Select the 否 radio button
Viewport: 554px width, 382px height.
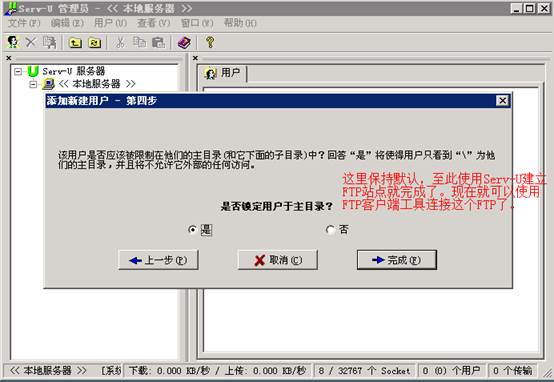click(330, 230)
